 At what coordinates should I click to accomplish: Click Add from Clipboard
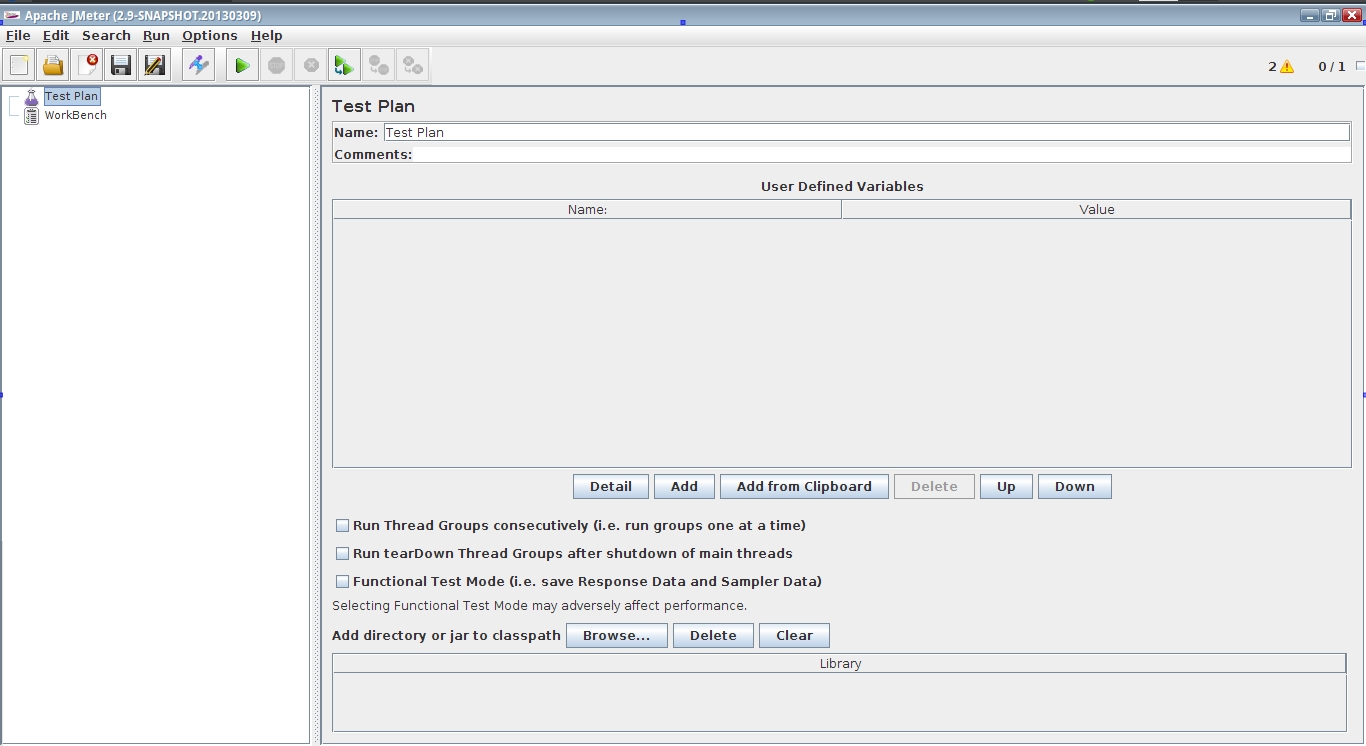[x=804, y=486]
